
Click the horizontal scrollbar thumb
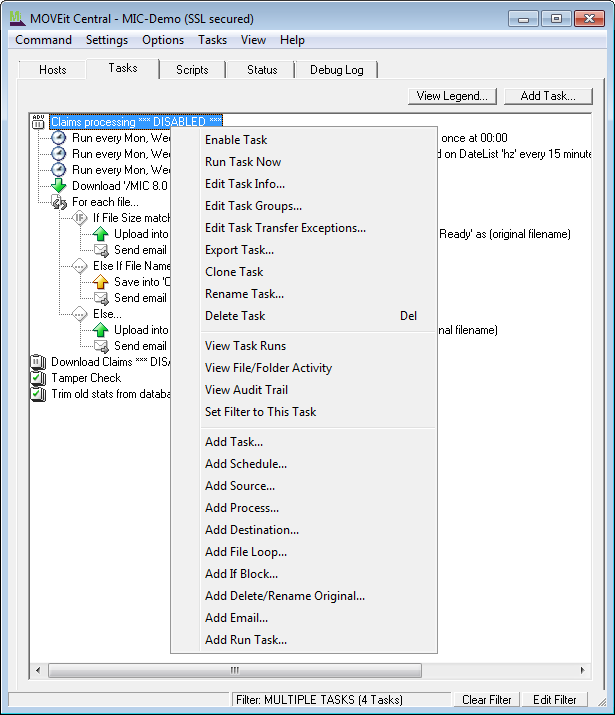pyautogui.click(x=235, y=670)
